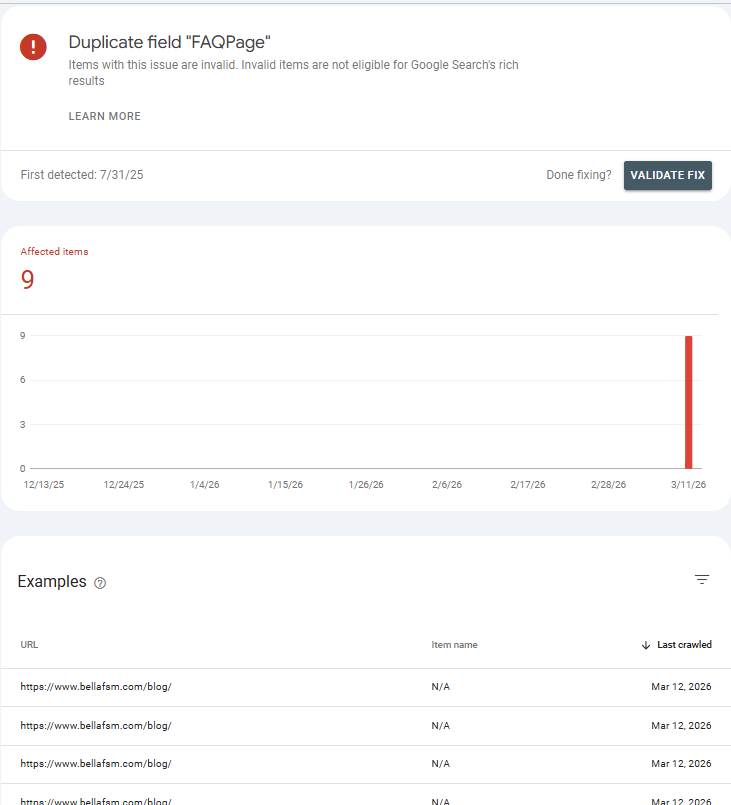
Task: Click the 12/13/25 chart axis label
Action: [42, 485]
